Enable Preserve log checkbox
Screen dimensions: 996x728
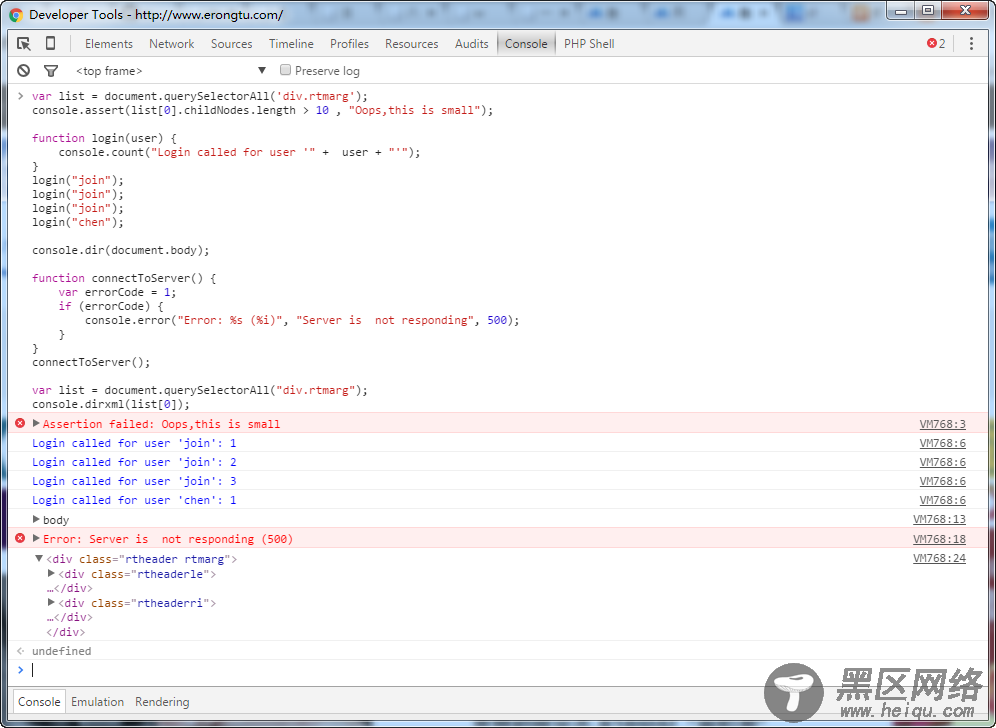click(x=285, y=70)
